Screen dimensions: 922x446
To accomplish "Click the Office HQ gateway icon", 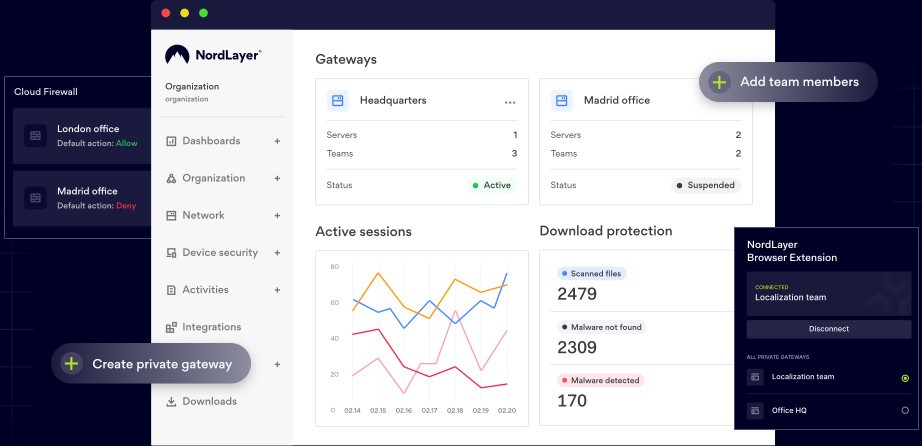I will [756, 410].
